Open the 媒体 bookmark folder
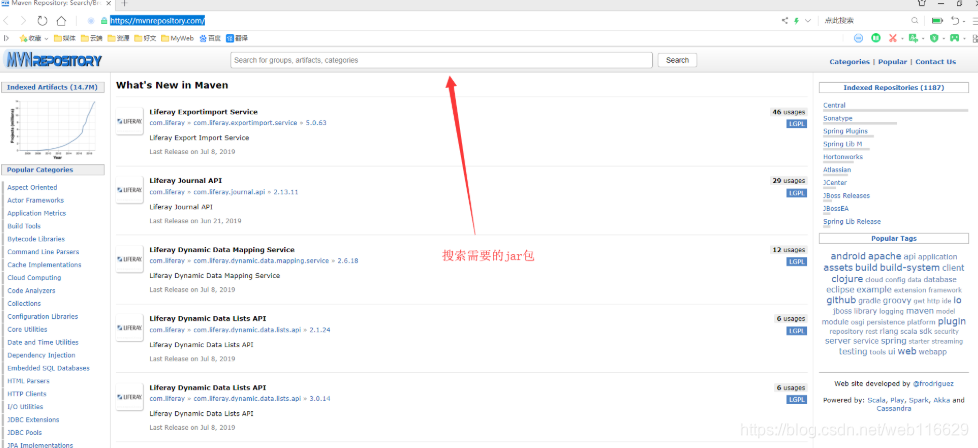Image resolution: width=978 pixels, height=448 pixels. tap(65, 38)
